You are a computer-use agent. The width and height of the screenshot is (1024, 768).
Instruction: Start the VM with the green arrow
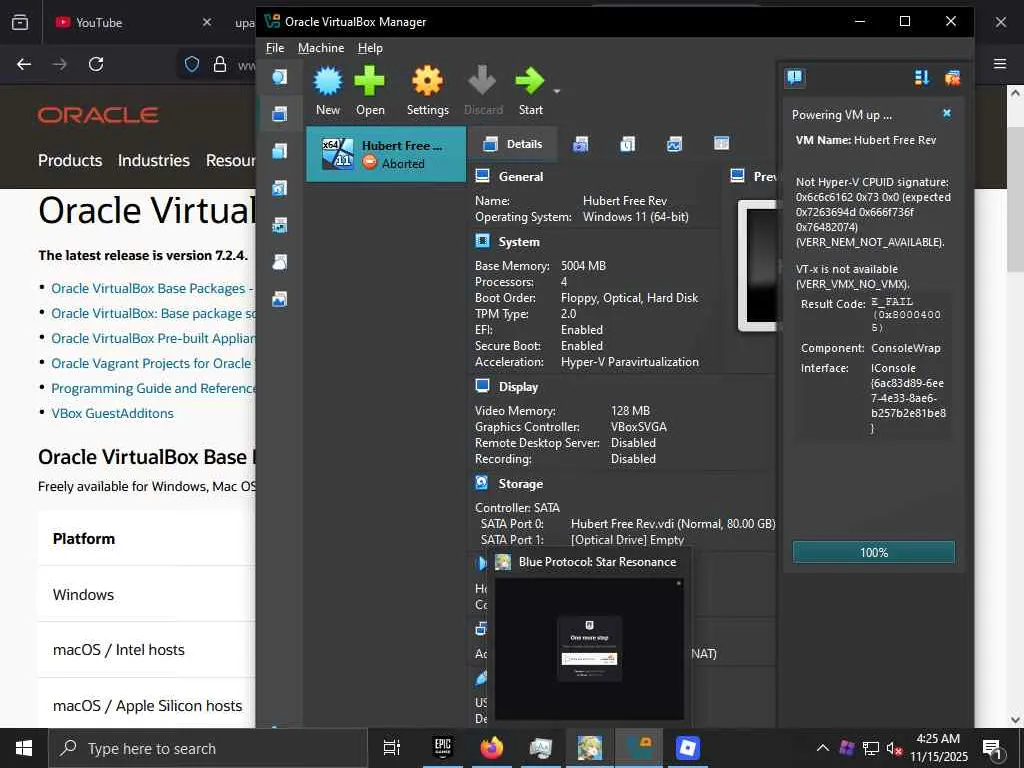coord(530,82)
